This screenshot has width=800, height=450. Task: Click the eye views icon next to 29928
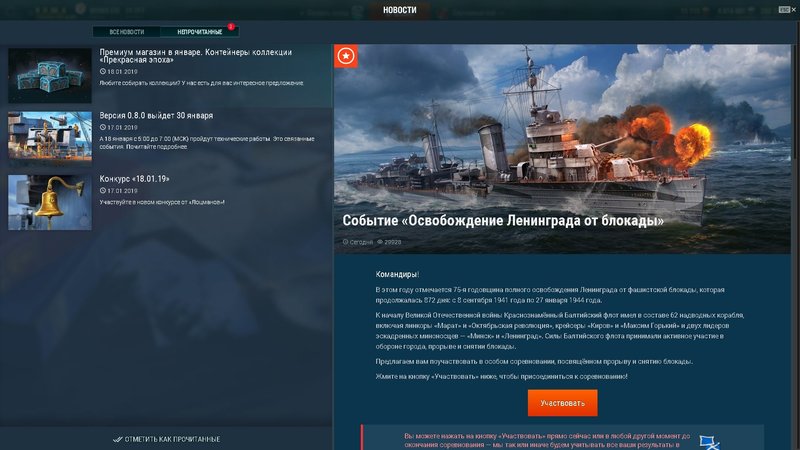point(380,242)
